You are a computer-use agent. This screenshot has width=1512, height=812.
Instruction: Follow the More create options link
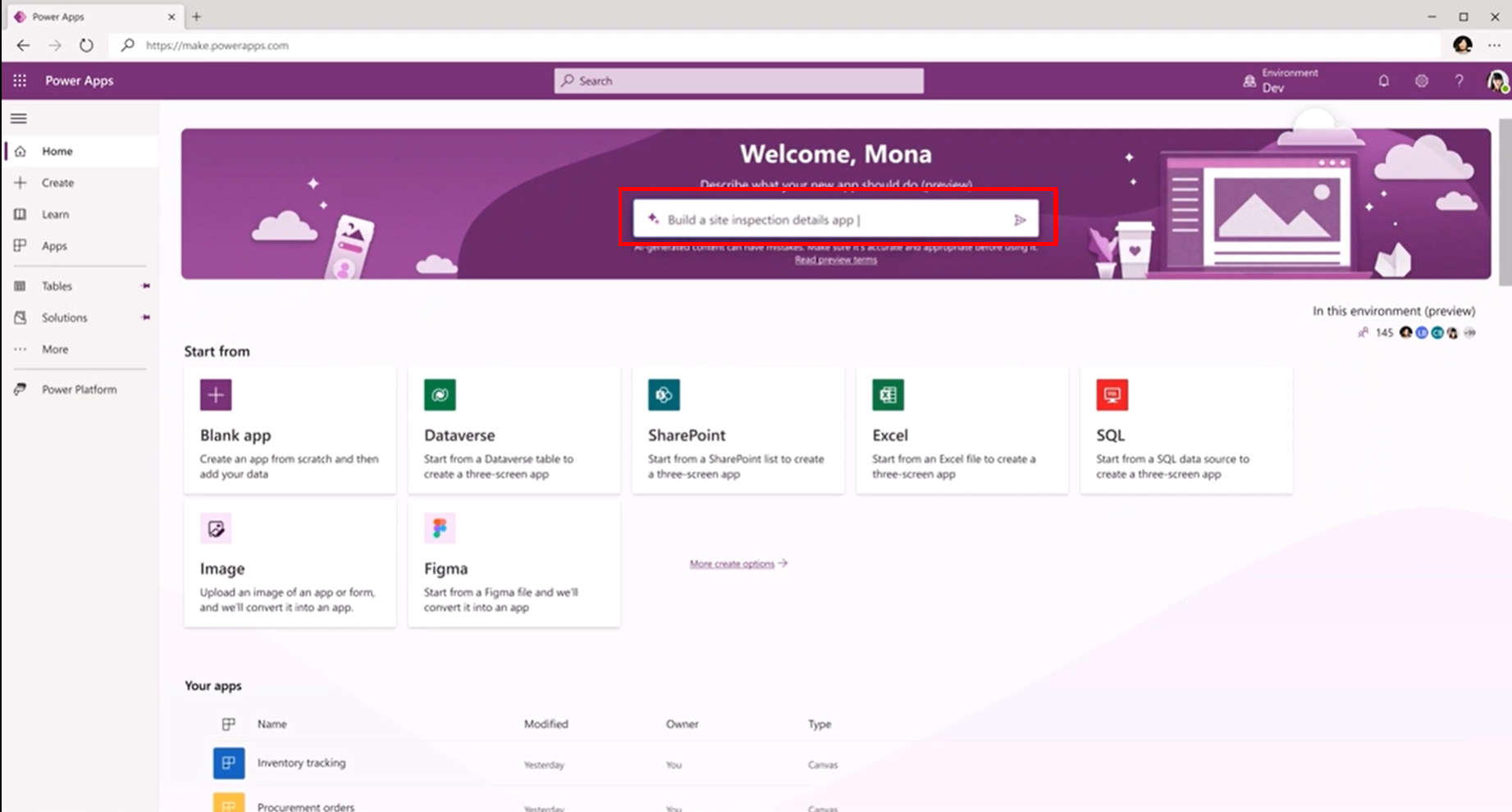coord(738,563)
